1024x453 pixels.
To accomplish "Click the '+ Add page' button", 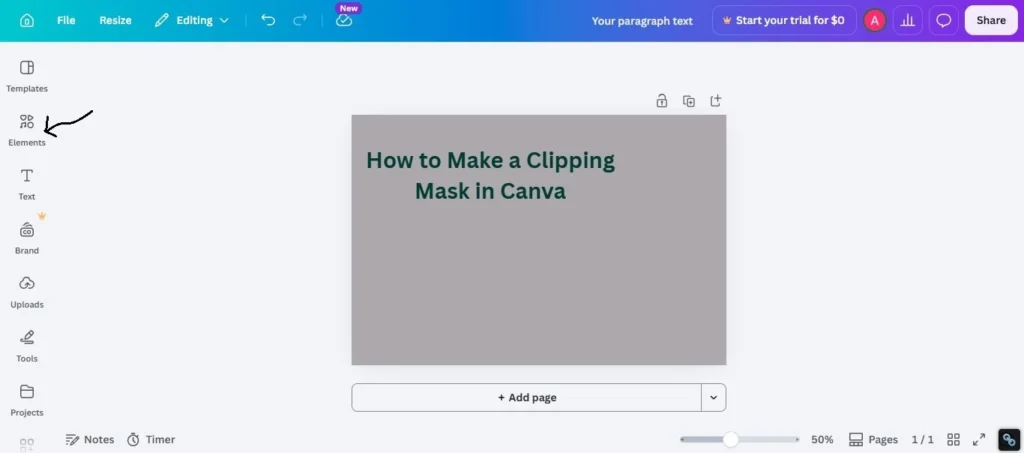I will [x=526, y=398].
